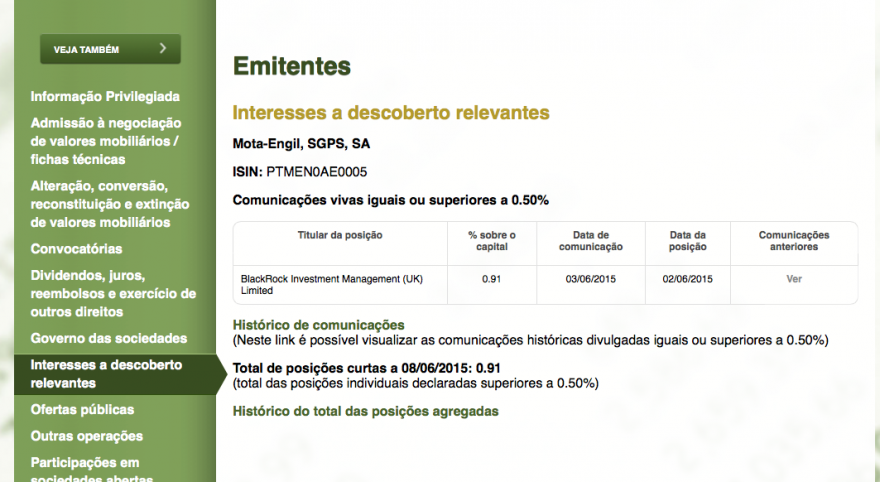The width and height of the screenshot is (880, 482).
Task: Click the Titular da posição column header
Action: (340, 235)
